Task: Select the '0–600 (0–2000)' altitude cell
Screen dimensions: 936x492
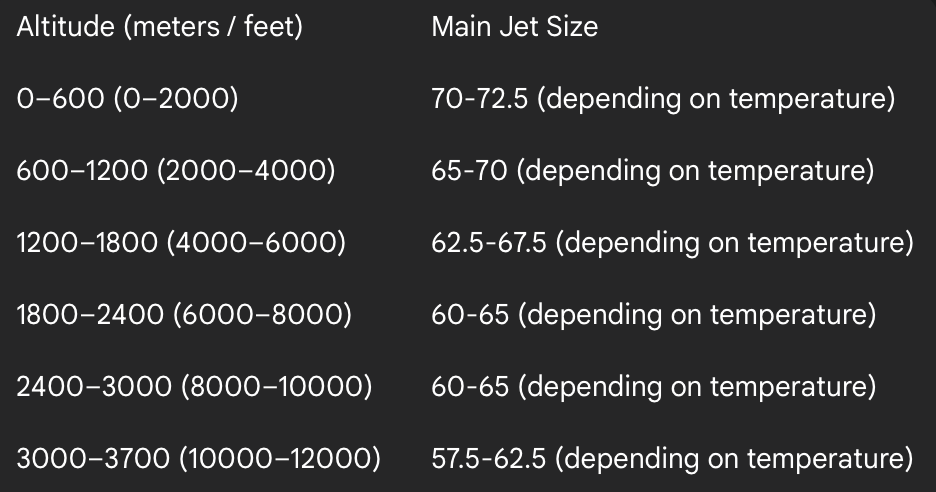Action: [127, 99]
